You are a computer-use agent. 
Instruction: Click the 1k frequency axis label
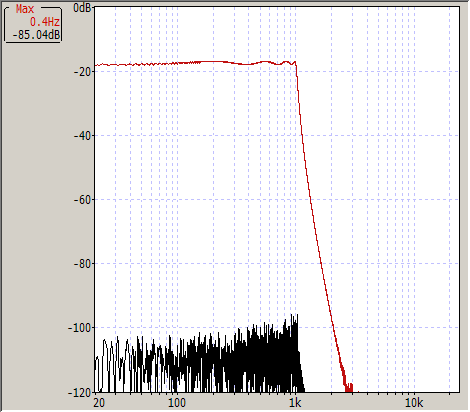coord(295,403)
